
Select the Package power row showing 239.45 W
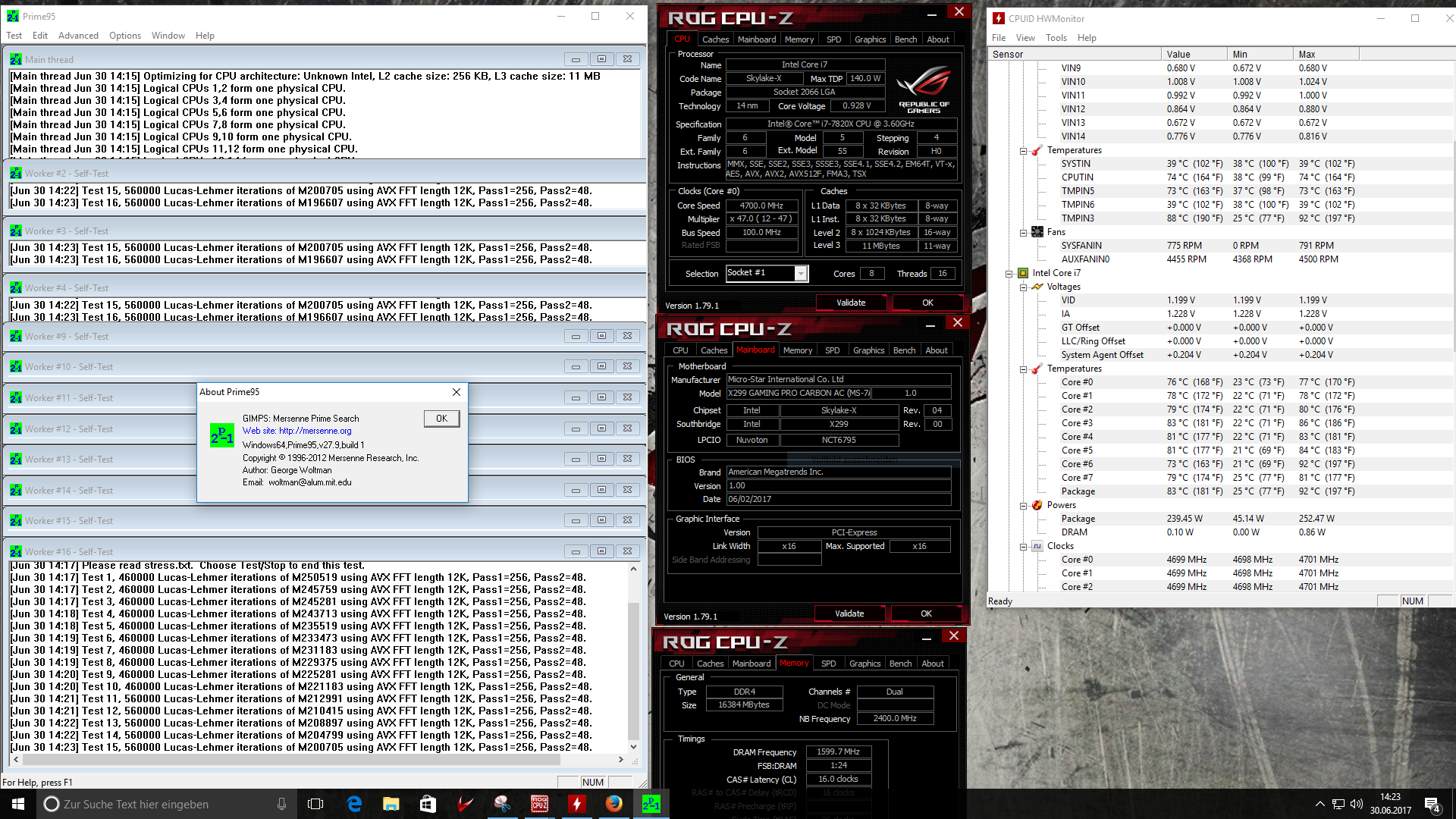coord(1221,519)
